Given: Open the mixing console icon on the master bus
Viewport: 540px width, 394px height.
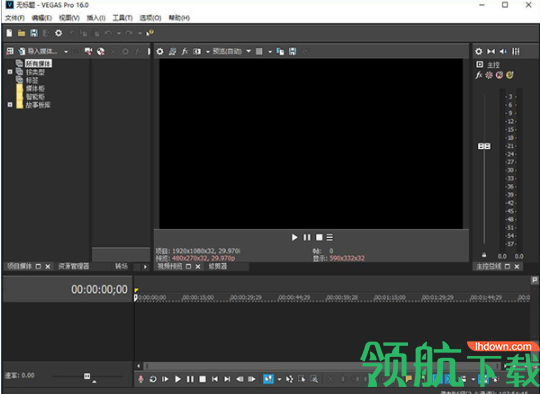Looking at the screenshot, I should [x=516, y=52].
